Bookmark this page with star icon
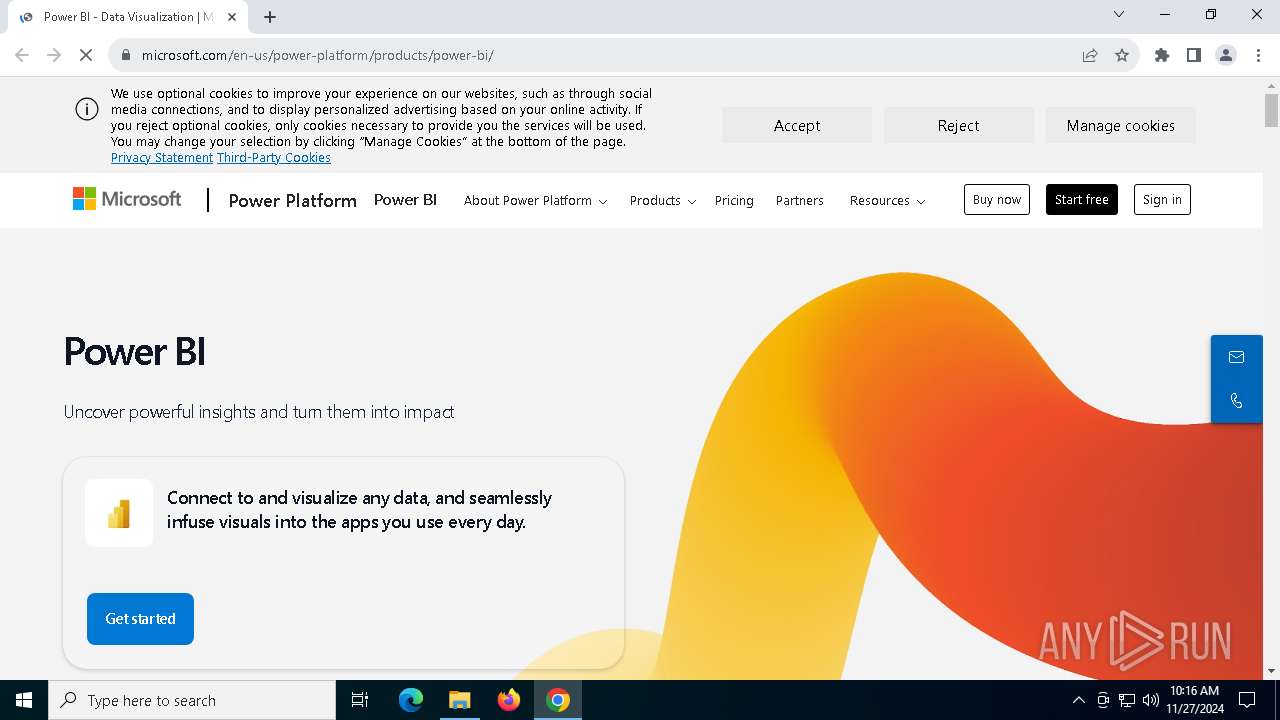 pyautogui.click(x=1122, y=55)
